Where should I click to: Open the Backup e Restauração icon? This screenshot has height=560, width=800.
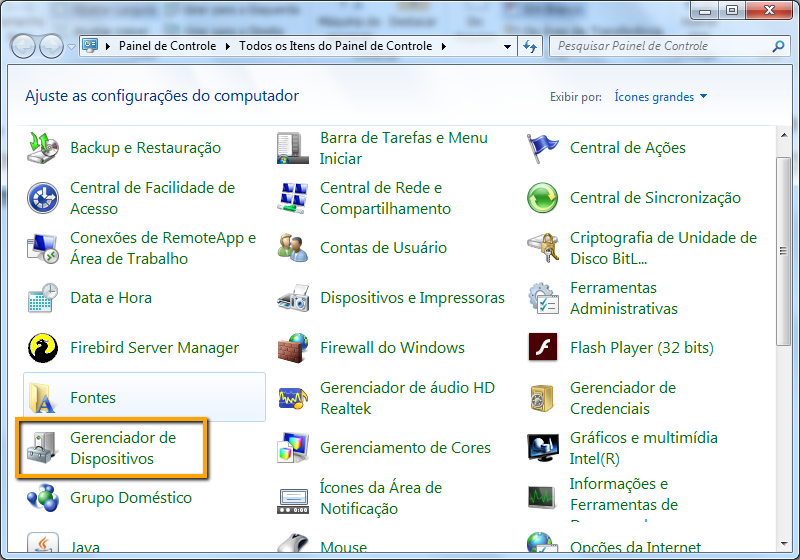tap(42, 148)
